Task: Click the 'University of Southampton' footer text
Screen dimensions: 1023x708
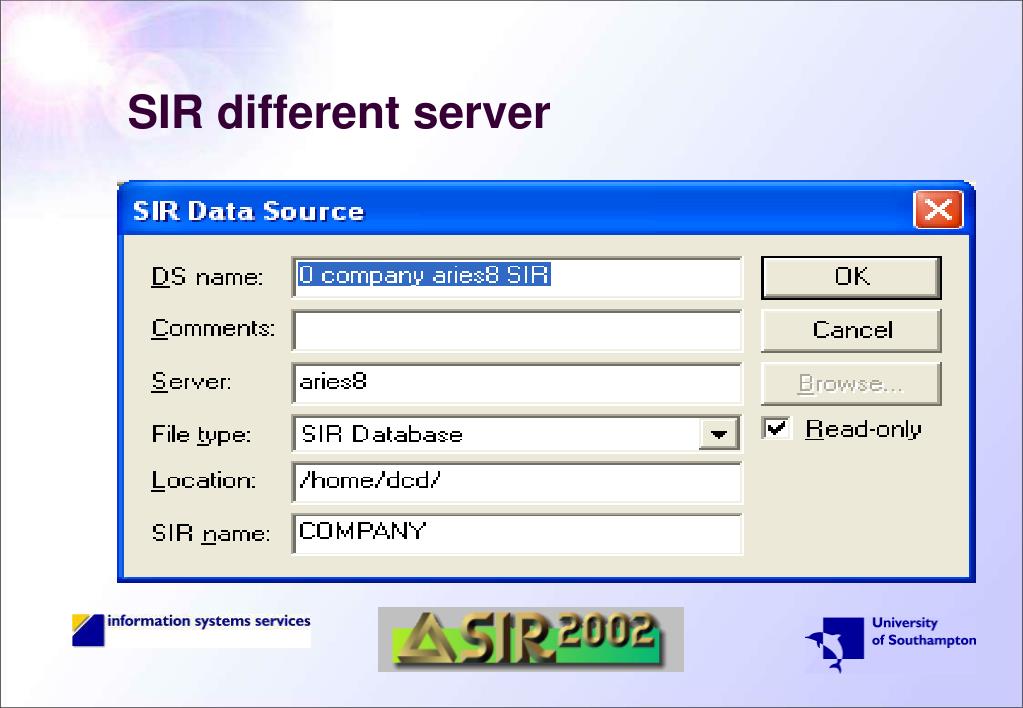Action: point(924,632)
